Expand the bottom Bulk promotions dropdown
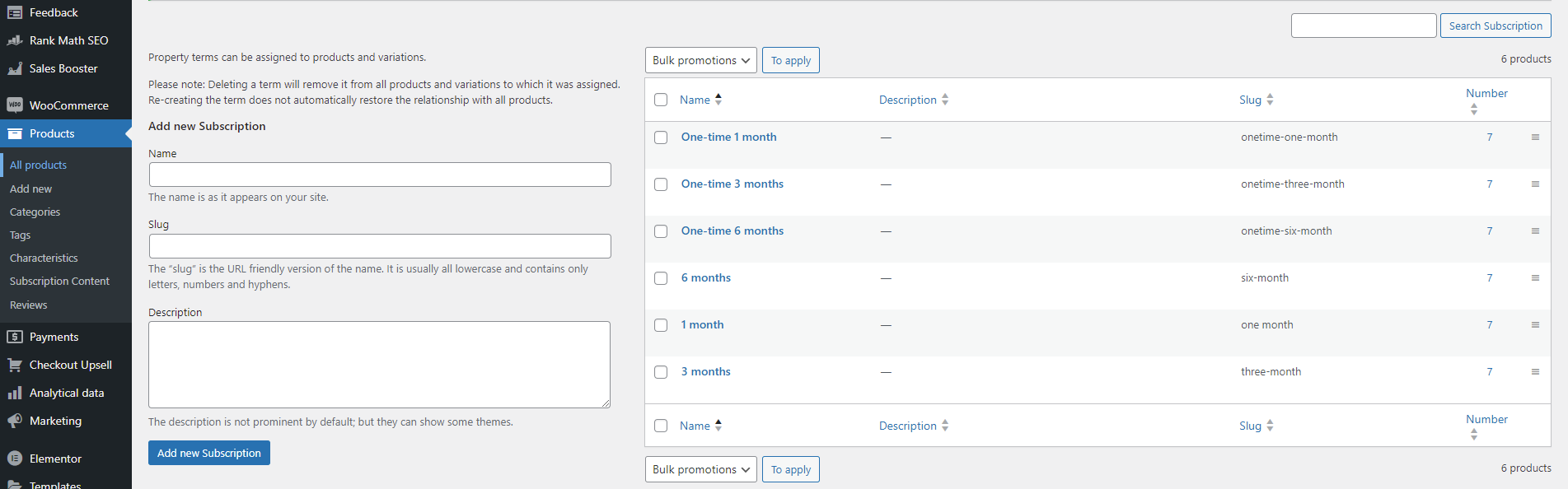 click(700, 469)
